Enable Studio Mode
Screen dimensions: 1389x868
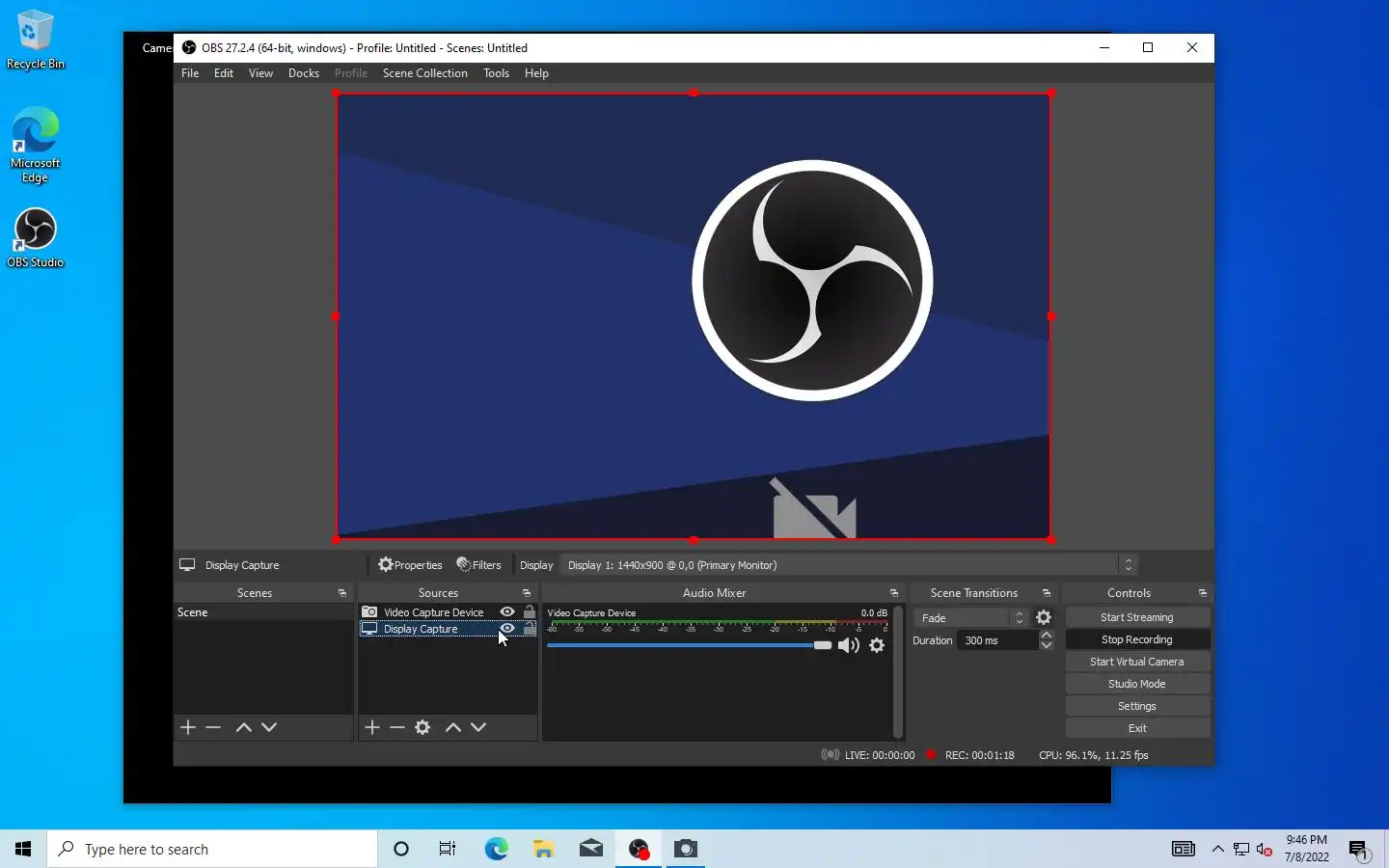(x=1137, y=684)
